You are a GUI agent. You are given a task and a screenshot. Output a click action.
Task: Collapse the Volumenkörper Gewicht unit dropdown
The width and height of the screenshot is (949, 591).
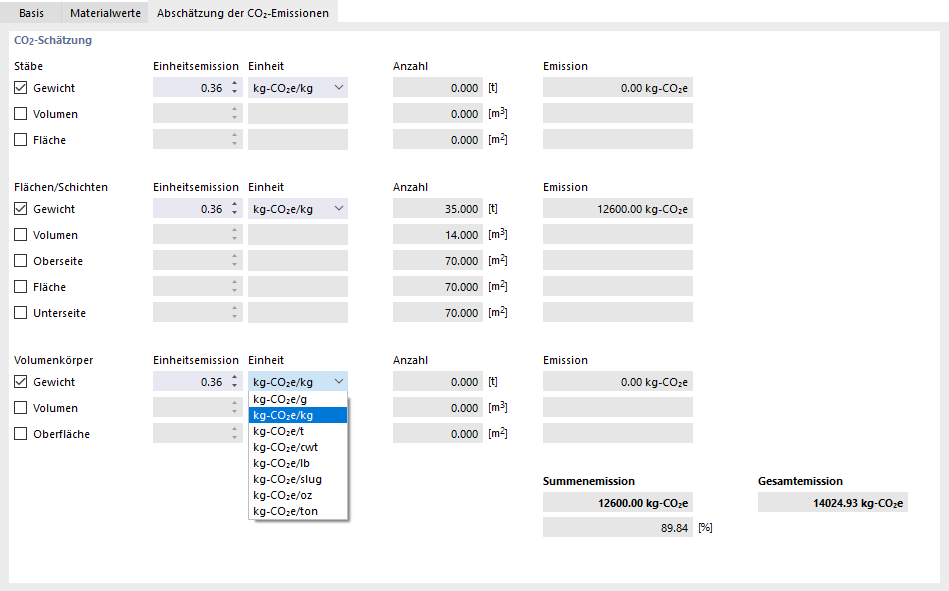(x=298, y=382)
